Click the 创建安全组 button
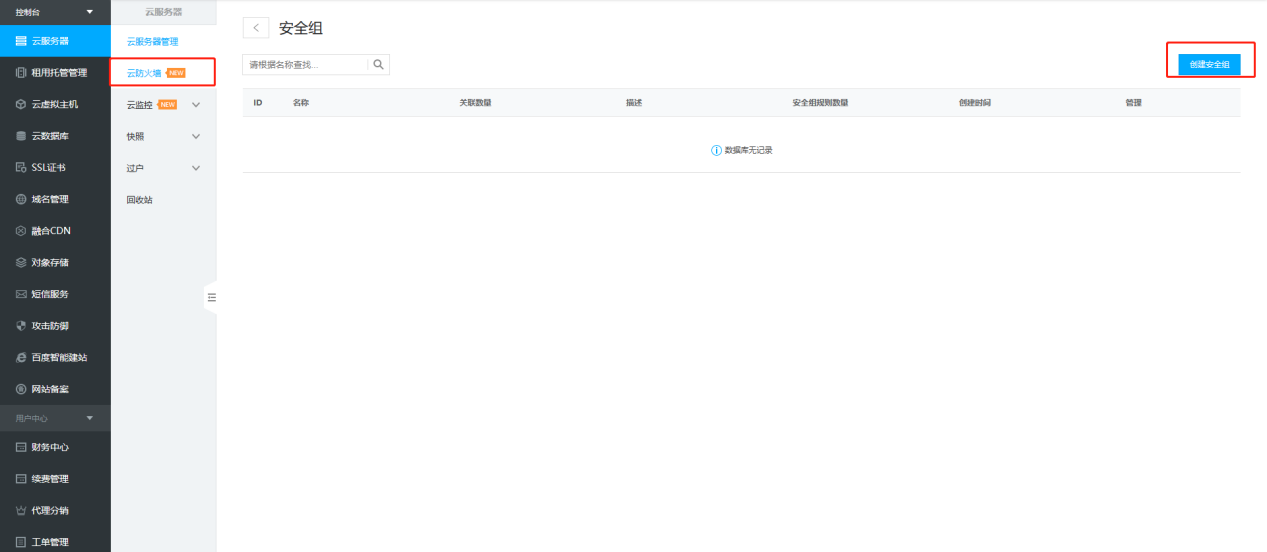The height and width of the screenshot is (552, 1267). 1208,64
